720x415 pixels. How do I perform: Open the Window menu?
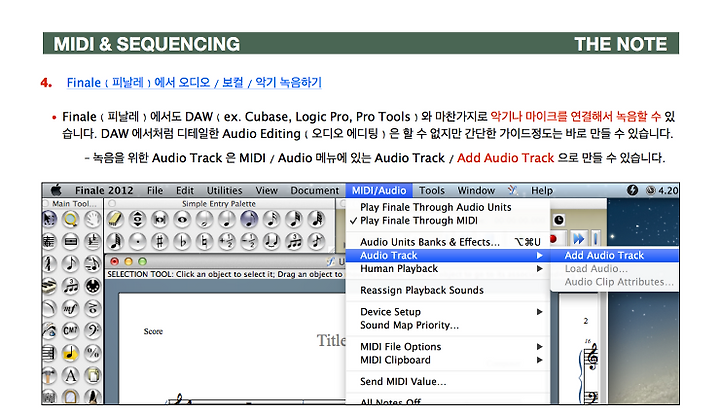tap(476, 191)
